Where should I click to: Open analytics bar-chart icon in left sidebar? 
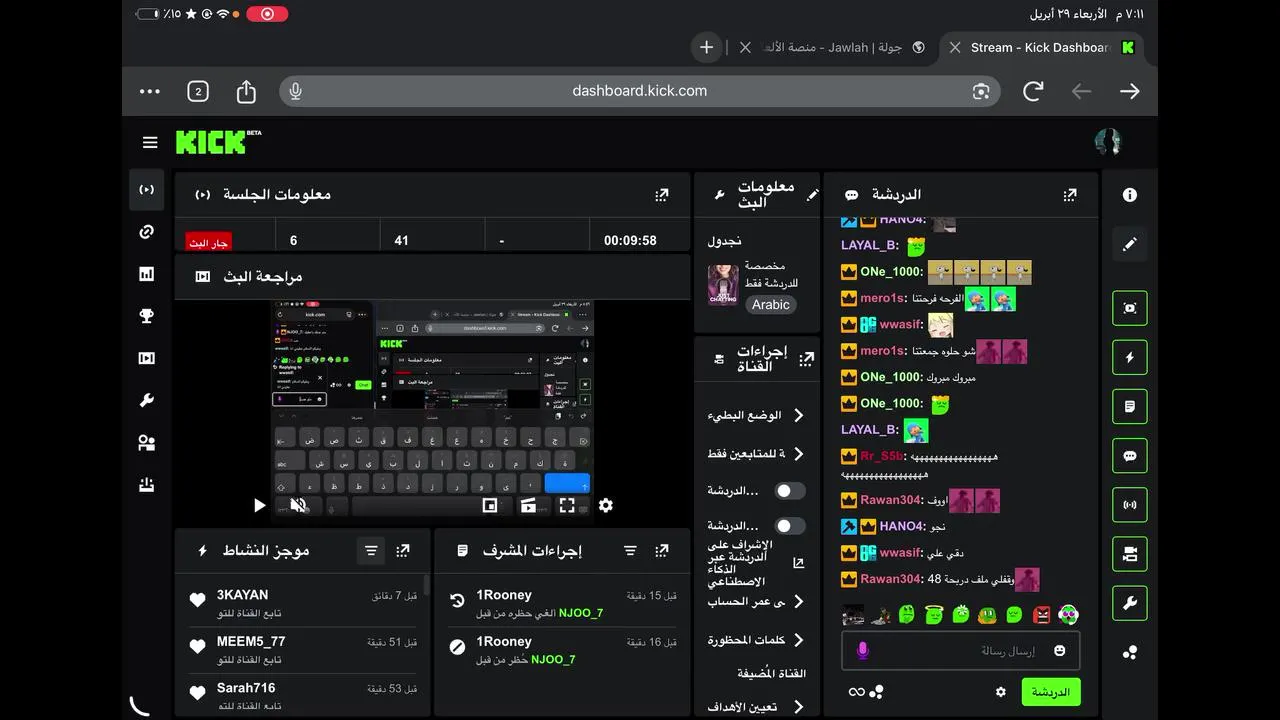coord(147,274)
